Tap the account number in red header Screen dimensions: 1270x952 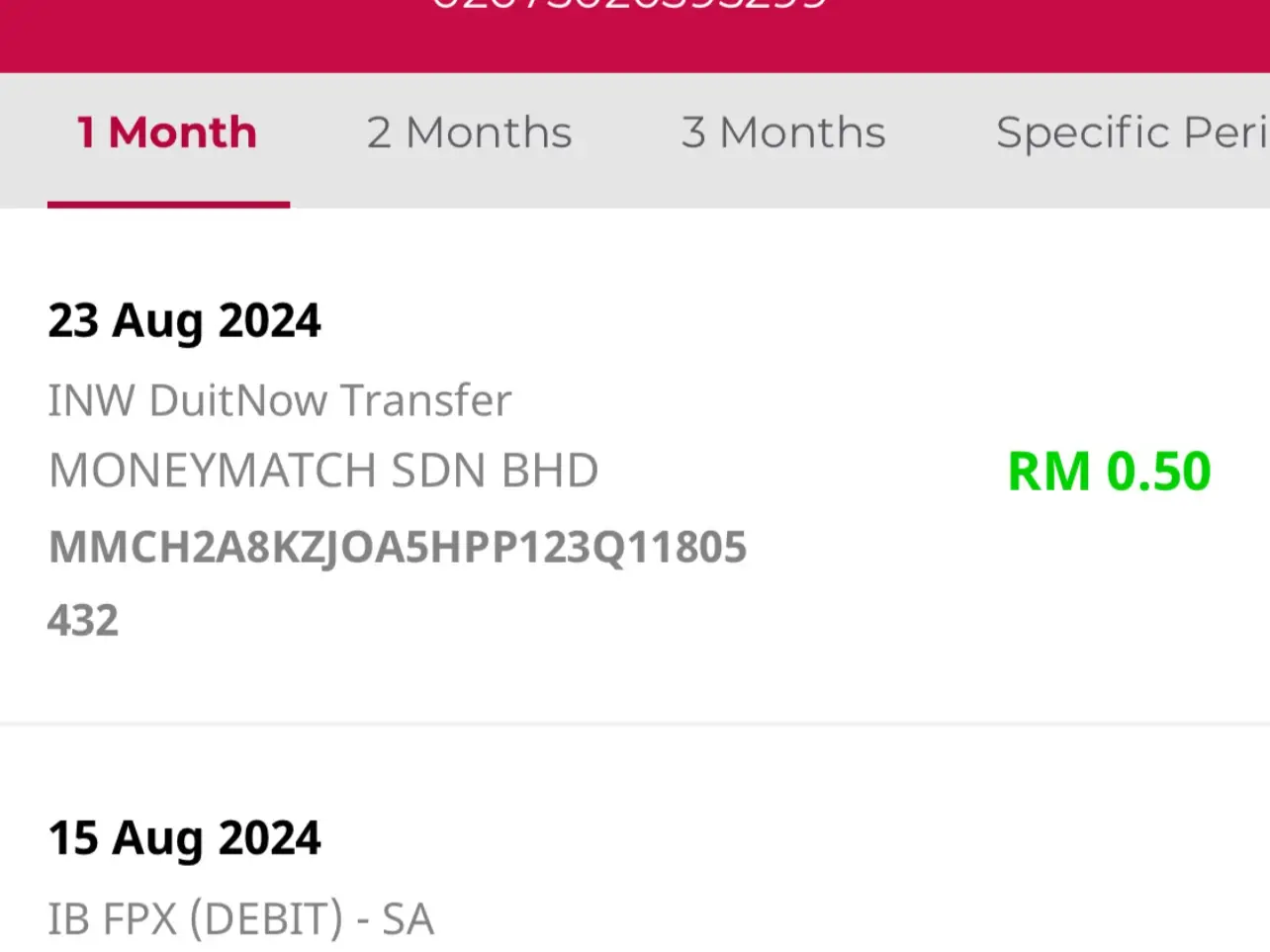tap(629, 6)
